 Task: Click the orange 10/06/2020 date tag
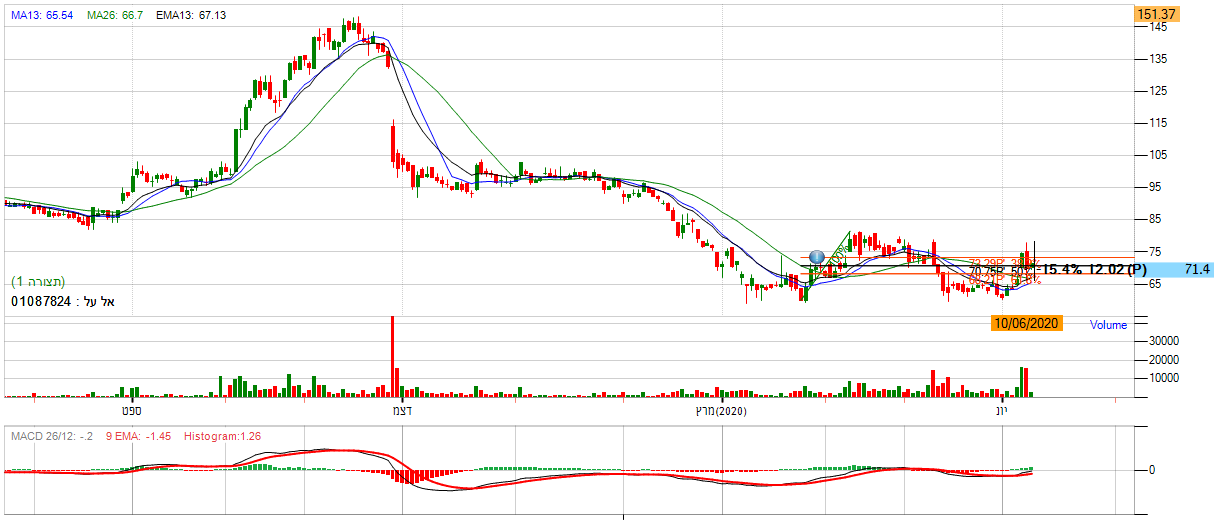[1026, 323]
